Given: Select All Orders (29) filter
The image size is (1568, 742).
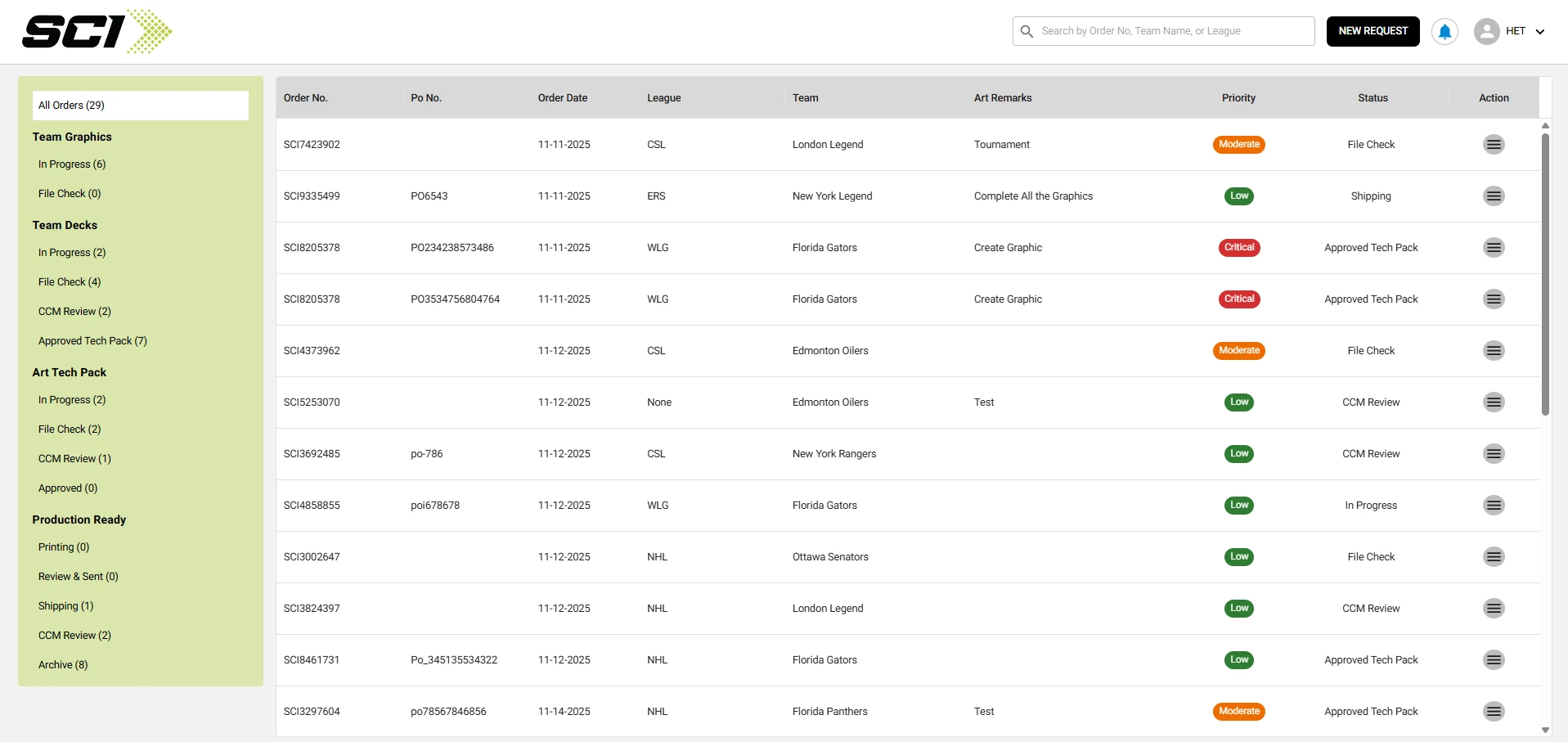Looking at the screenshot, I should (141, 106).
